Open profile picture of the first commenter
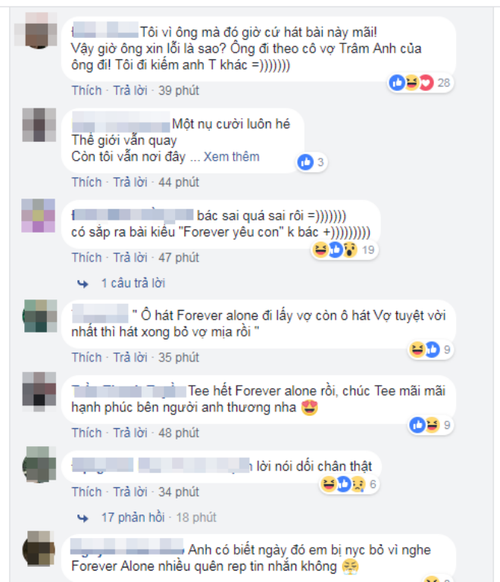The width and height of the screenshot is (500, 582). (37, 30)
